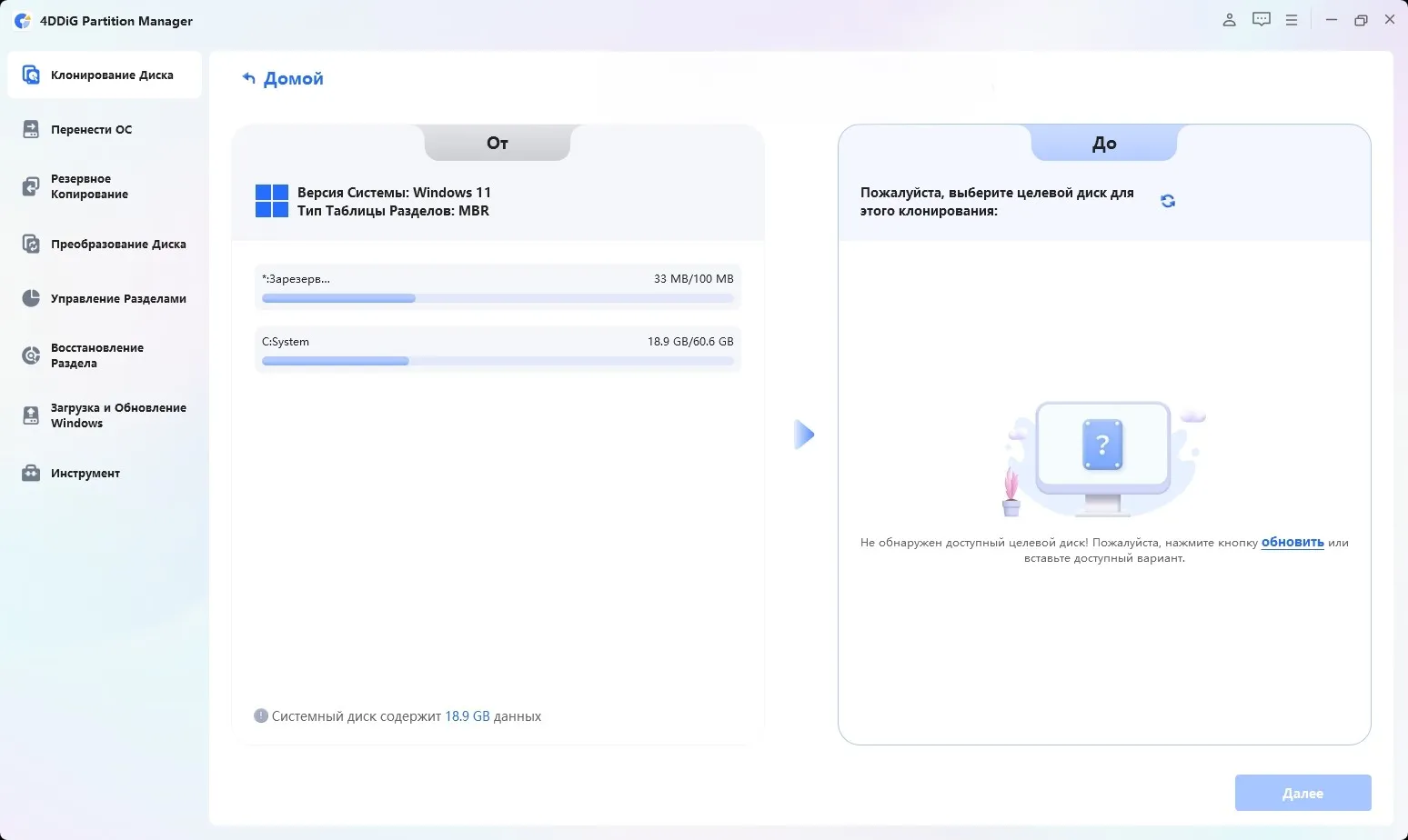
Task: Click the Клонирование Диска sidebar icon
Action: click(x=31, y=75)
